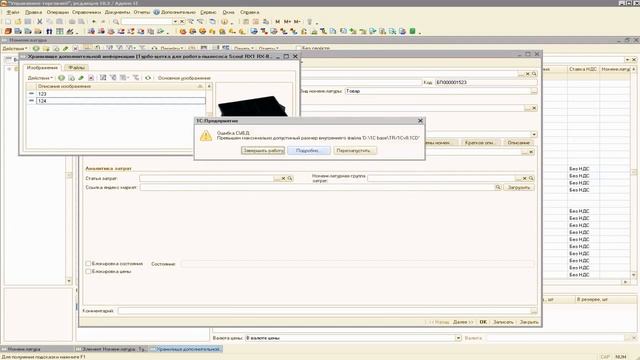Open the Операции menu
This screenshot has width=640, height=360.
point(58,12)
